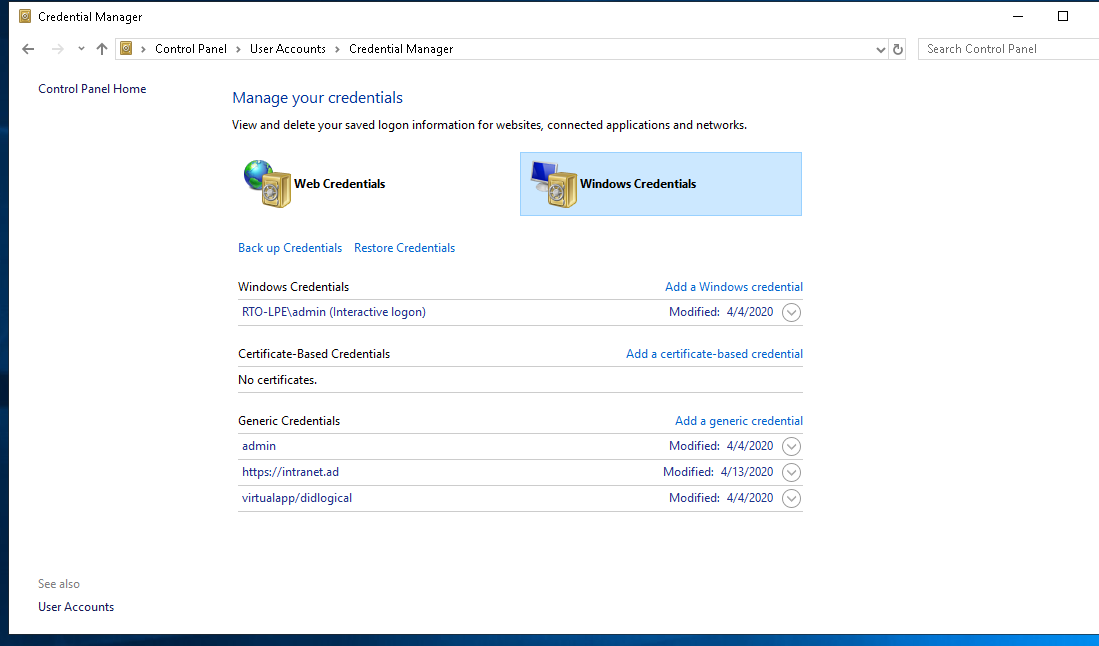Screen dimensions: 1099x646
Task: Refresh the Credential Manager view
Action: (897, 50)
